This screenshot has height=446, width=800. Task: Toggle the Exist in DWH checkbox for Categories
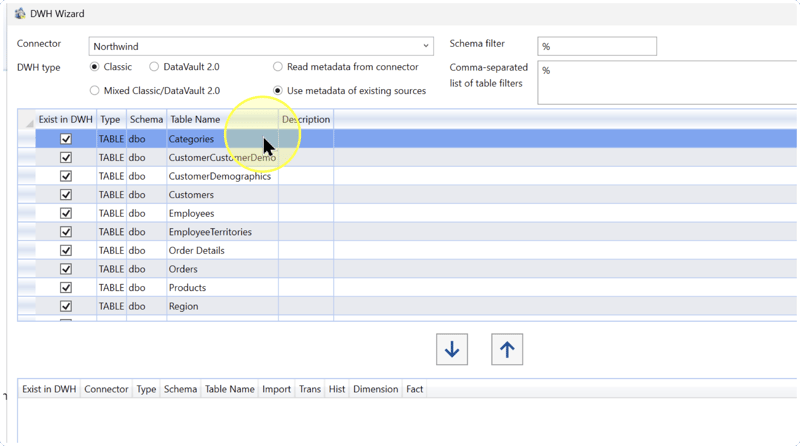66,139
